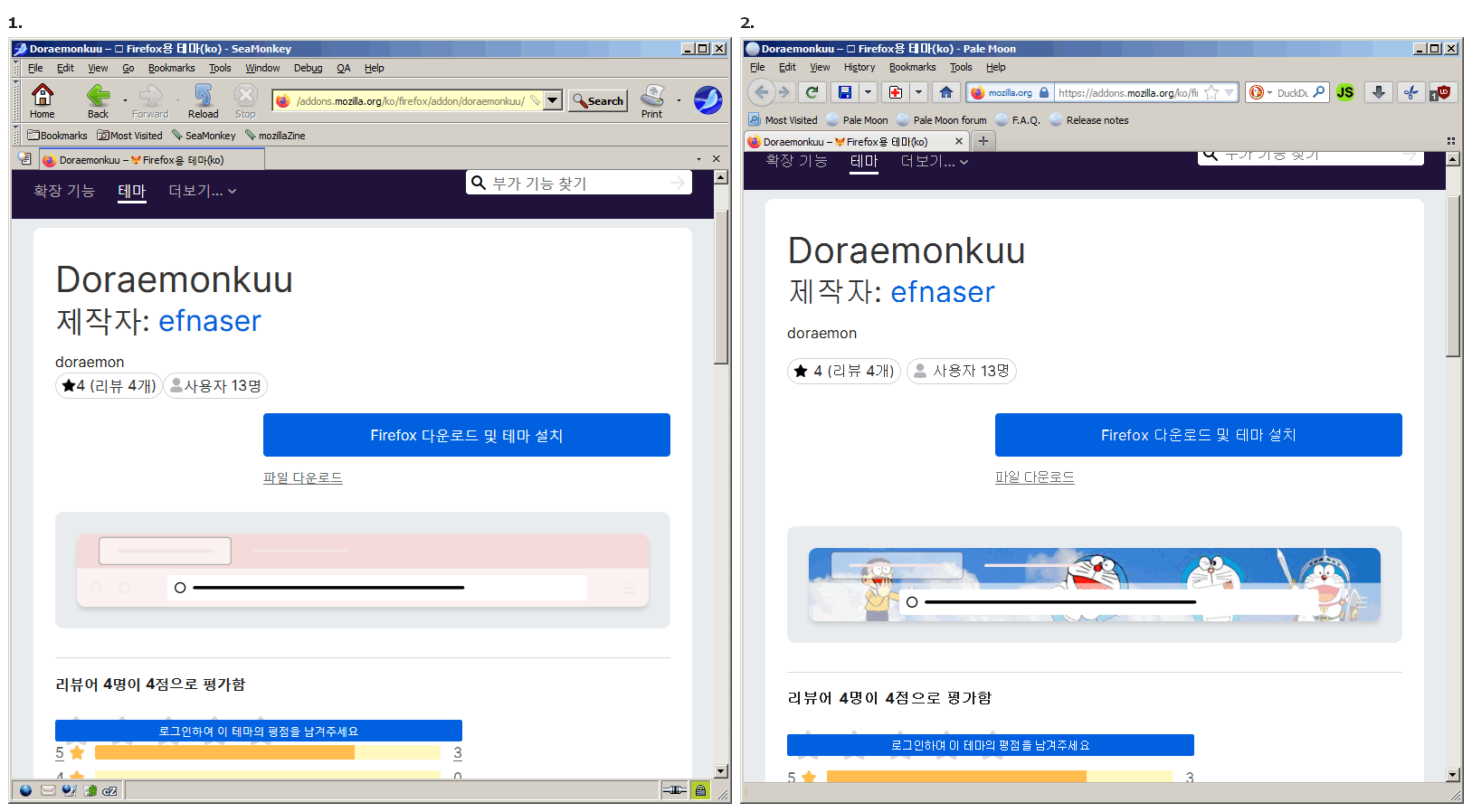Open new tab plus button in Pale Moon
The height and width of the screenshot is (812, 1472).
click(983, 141)
